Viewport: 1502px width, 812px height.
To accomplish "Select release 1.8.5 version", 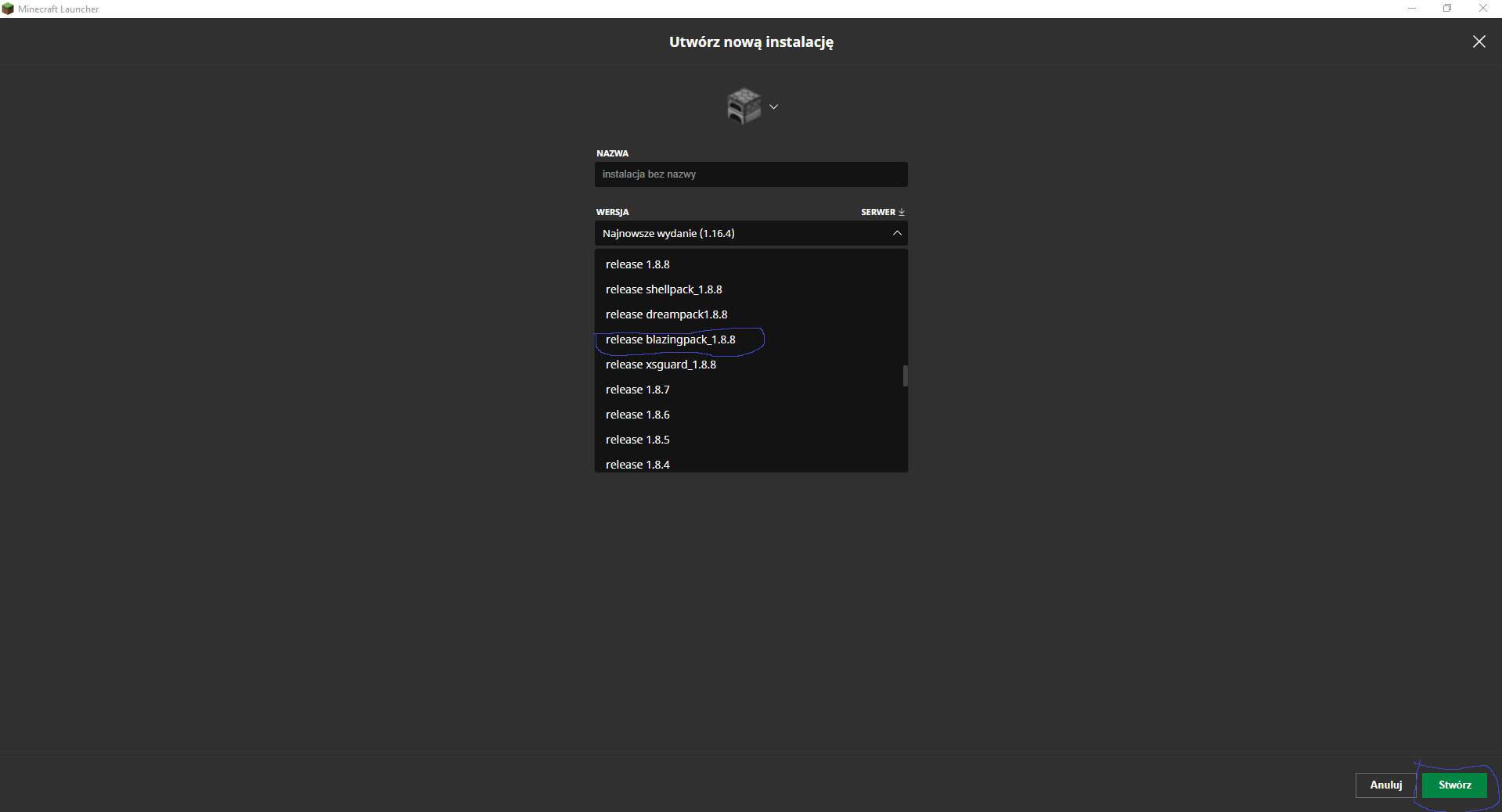I will pyautogui.click(x=751, y=440).
